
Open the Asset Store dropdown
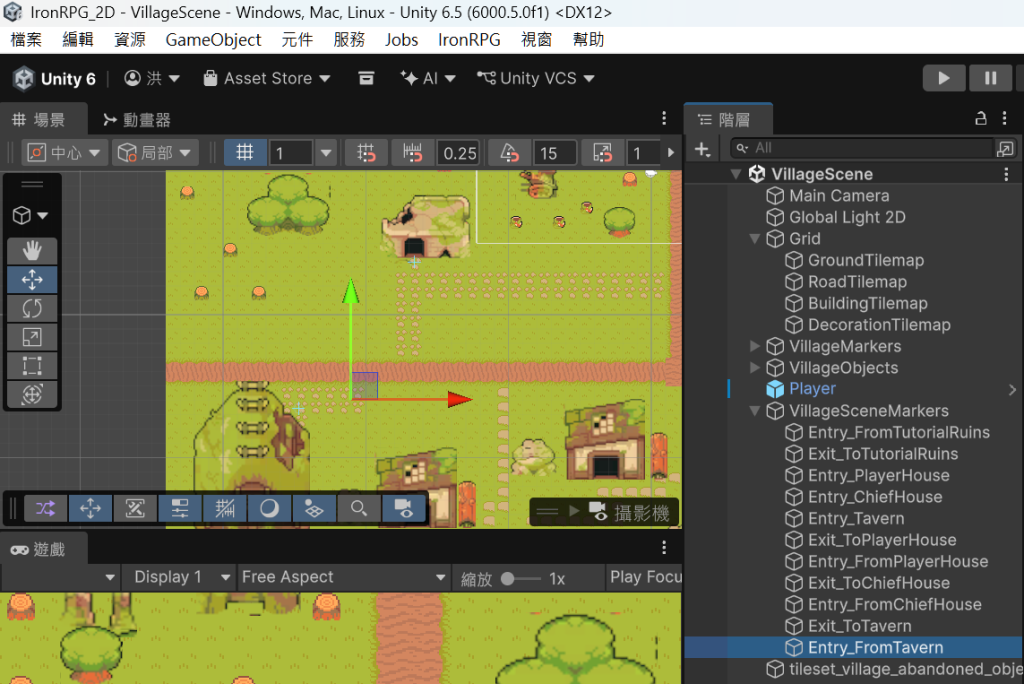pos(266,78)
